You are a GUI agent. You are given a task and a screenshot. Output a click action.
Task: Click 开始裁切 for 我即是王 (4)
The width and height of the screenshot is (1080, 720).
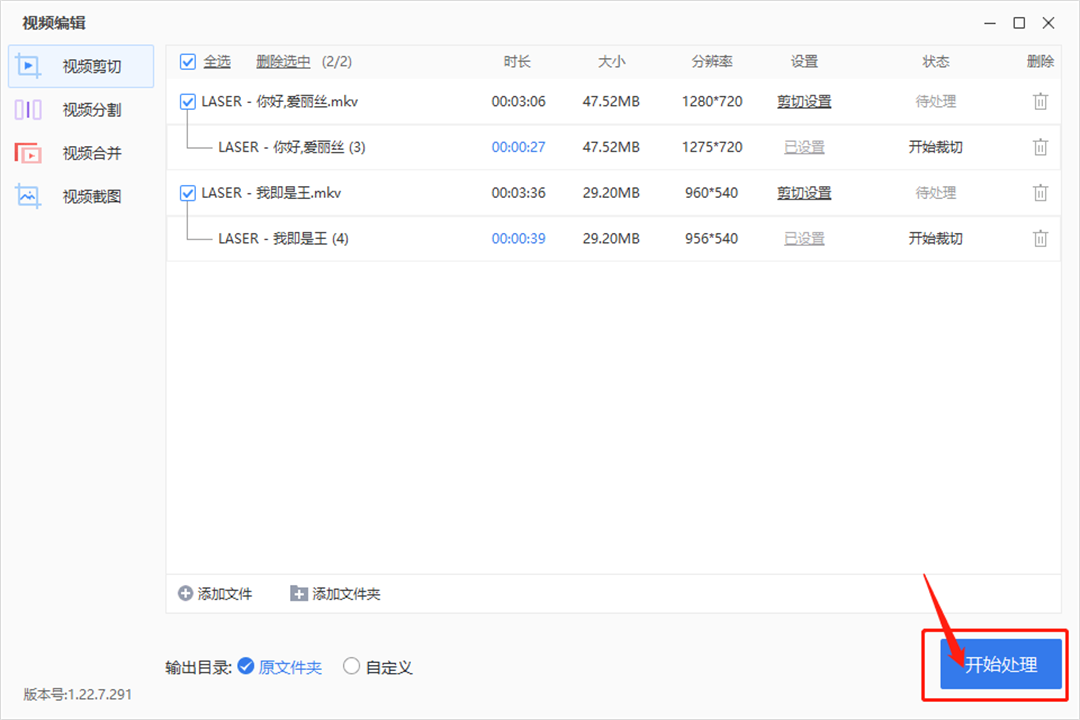(x=935, y=239)
